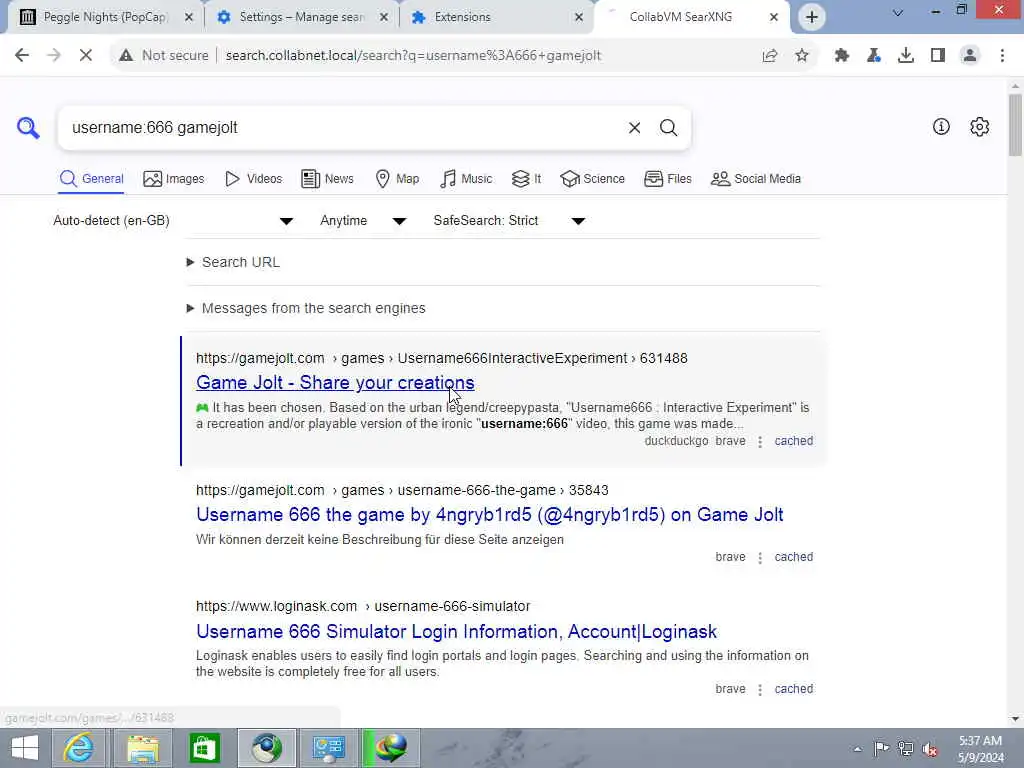The image size is (1024, 768).
Task: Select the Videos category
Action: click(253, 179)
